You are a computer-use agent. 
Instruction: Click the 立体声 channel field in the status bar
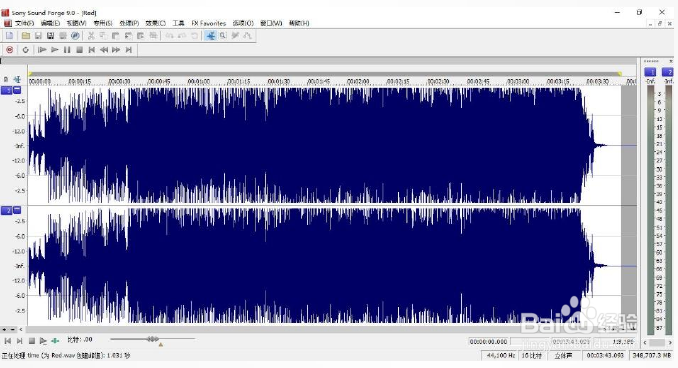[x=563, y=355]
